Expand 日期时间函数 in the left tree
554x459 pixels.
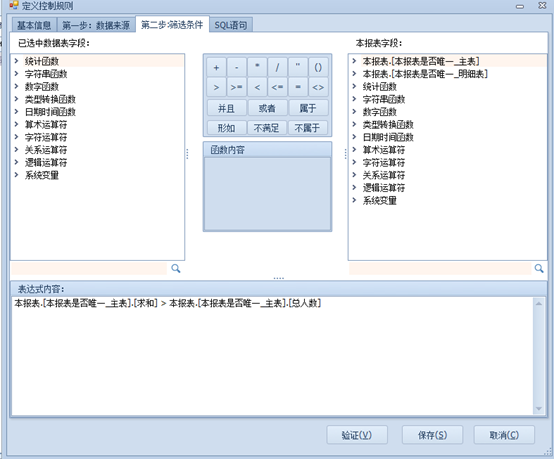tap(16, 112)
